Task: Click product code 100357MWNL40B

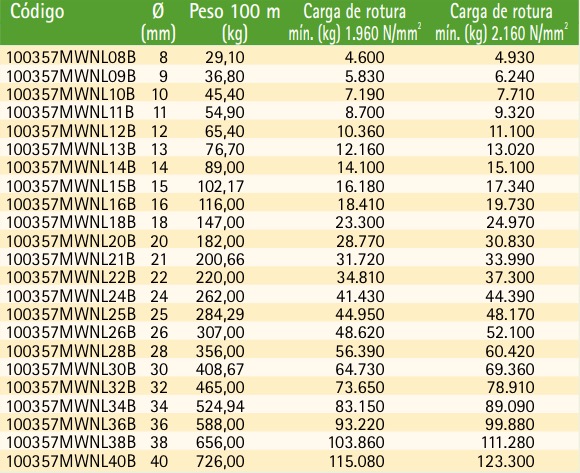Action: point(71,462)
